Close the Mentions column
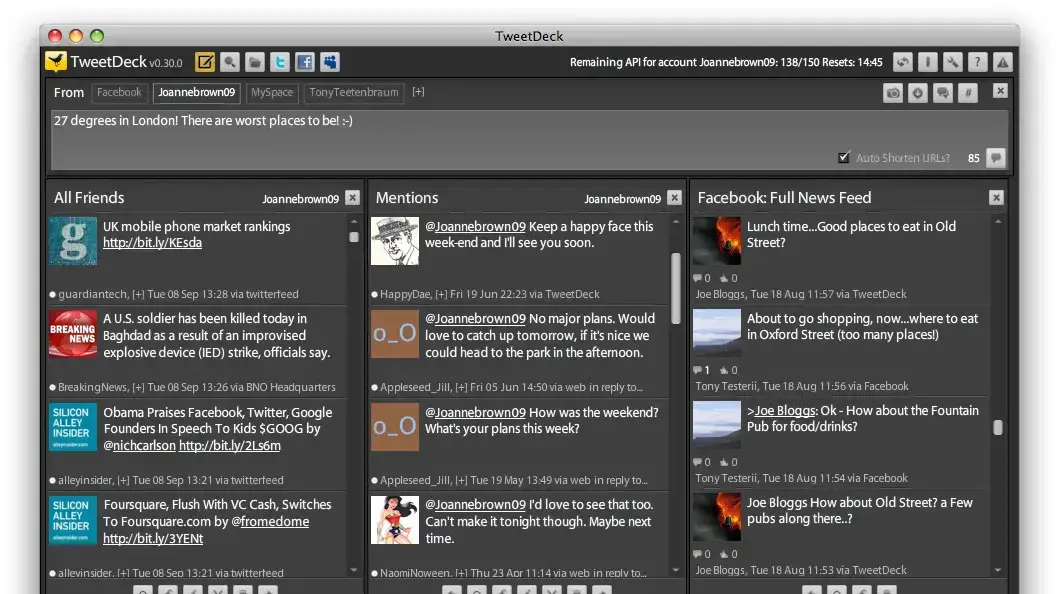 click(674, 198)
